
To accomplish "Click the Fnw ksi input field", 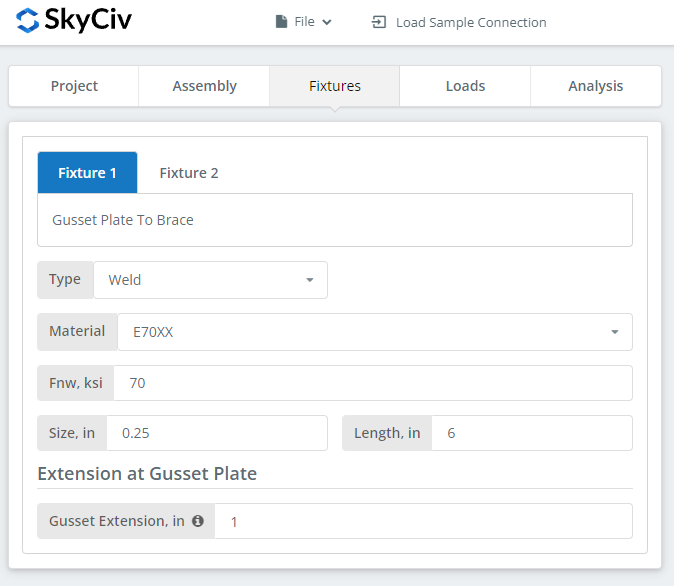I will (x=373, y=383).
